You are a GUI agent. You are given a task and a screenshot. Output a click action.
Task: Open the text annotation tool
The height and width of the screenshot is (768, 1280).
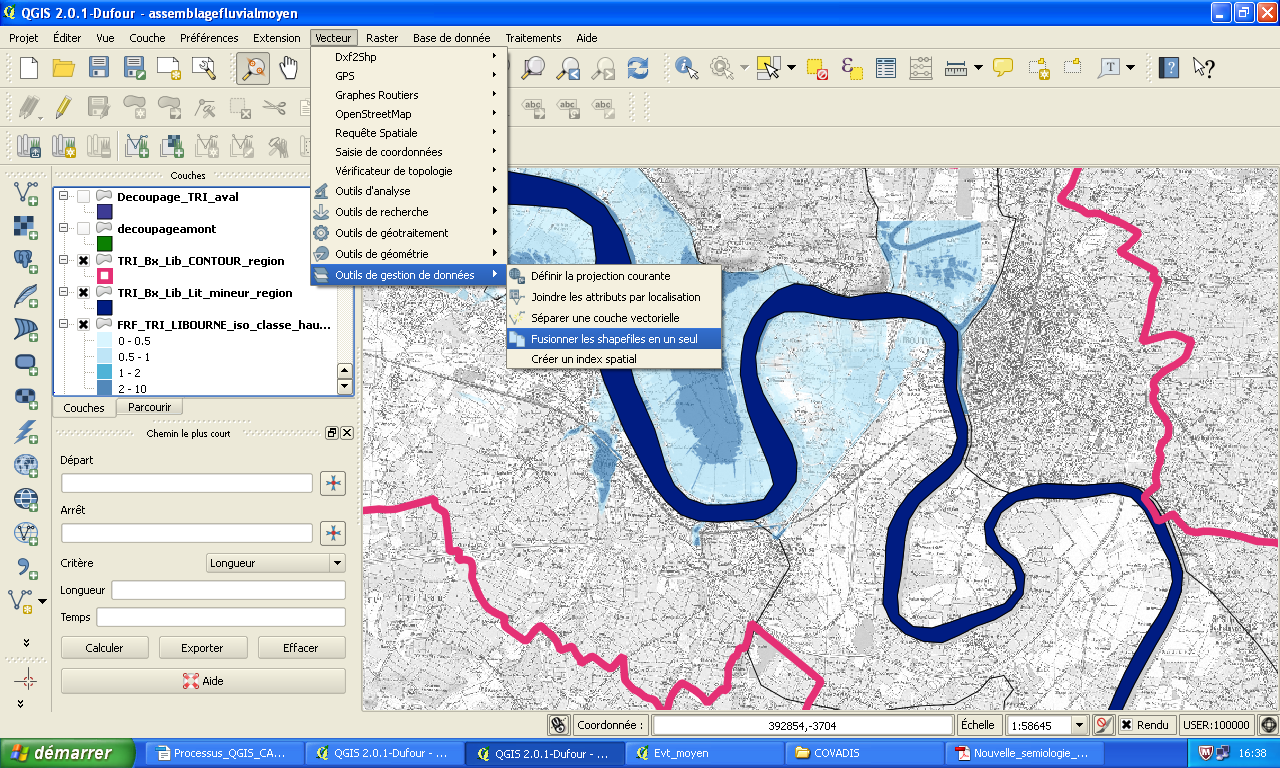coord(1109,68)
